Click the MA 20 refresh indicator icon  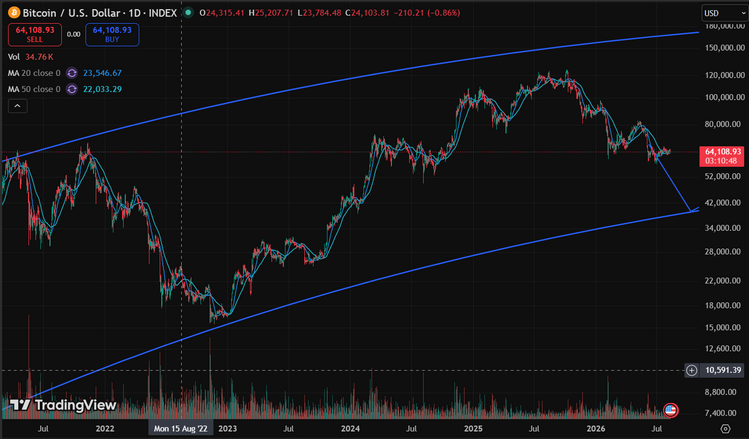click(x=72, y=73)
